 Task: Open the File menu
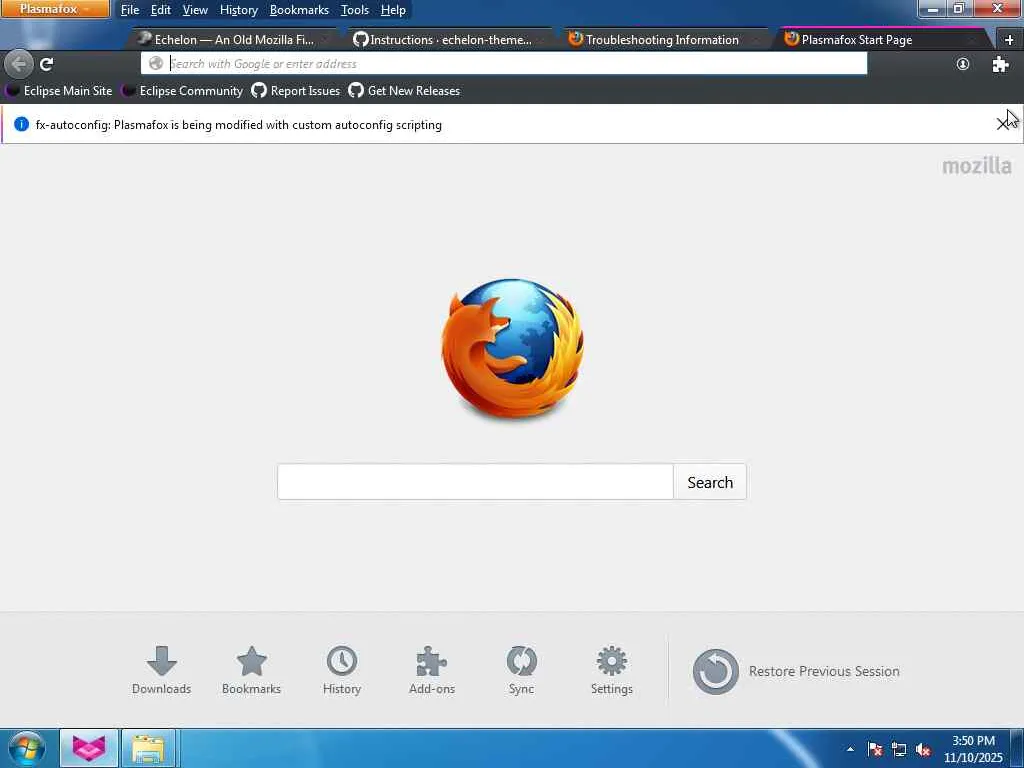[129, 10]
